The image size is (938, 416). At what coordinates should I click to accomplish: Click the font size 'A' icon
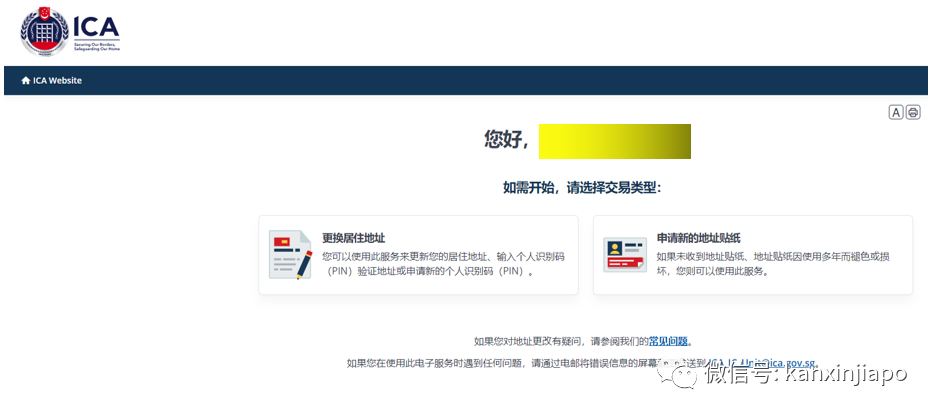coord(896,112)
